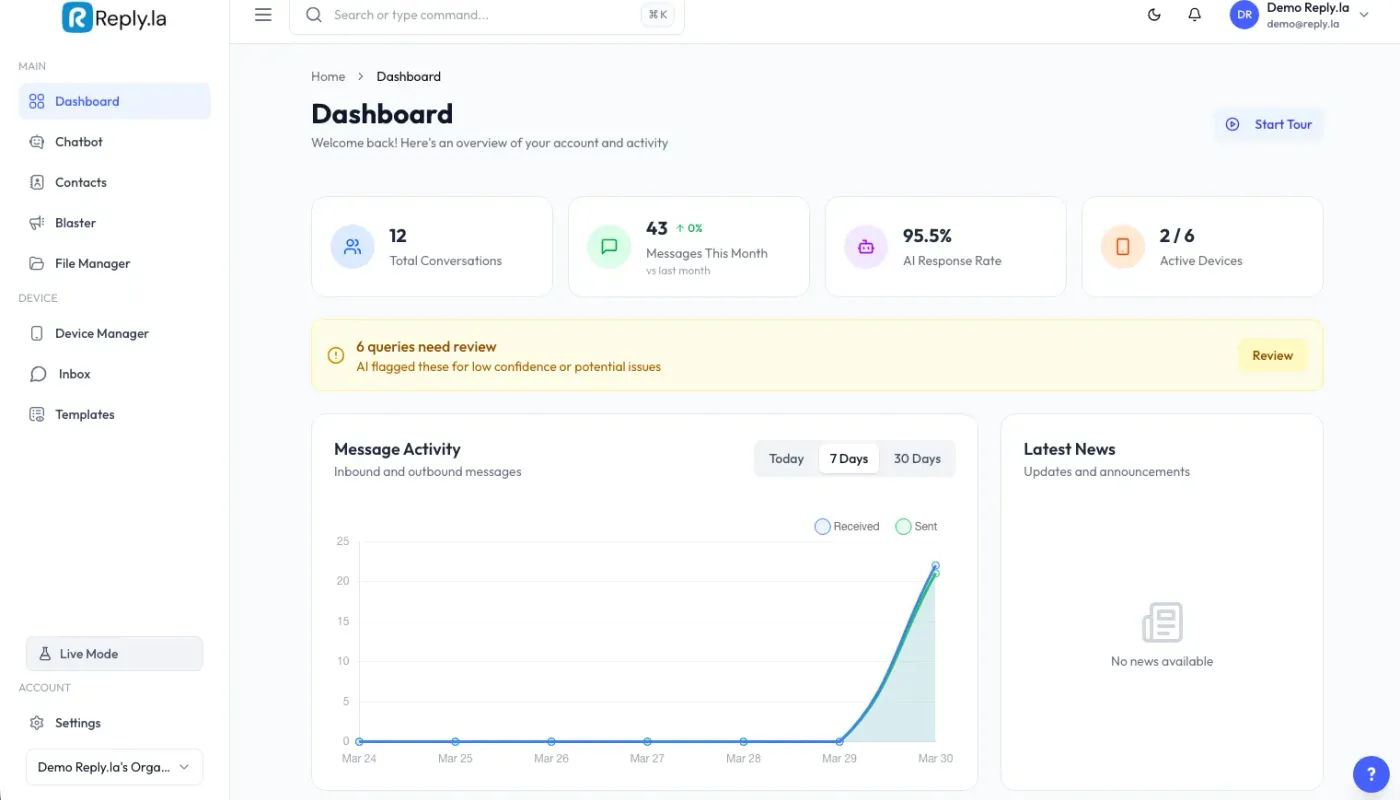Screen dimensions: 1400x800
Task: Go to Blaster in the sidebar
Action: (x=114, y=223)
